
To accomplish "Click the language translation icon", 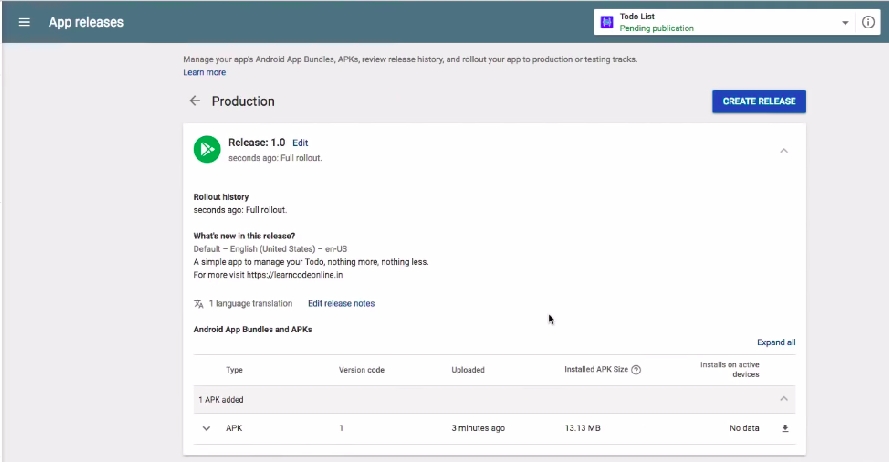I will (x=199, y=303).
